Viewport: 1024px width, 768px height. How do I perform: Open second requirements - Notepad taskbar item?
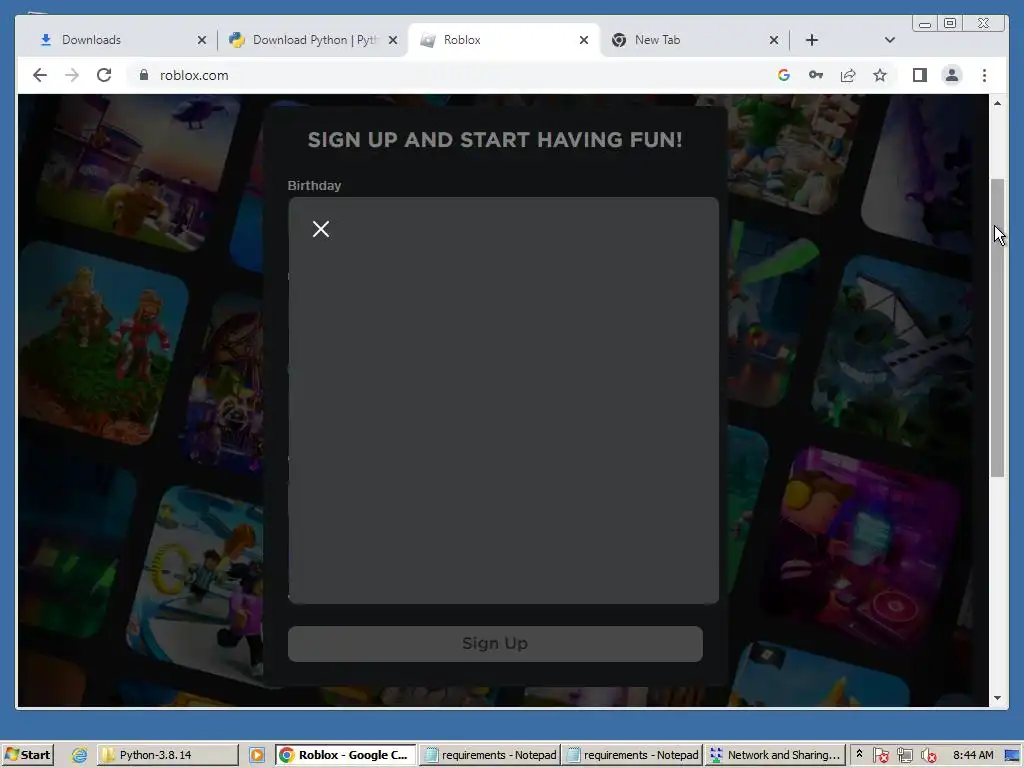[632, 755]
